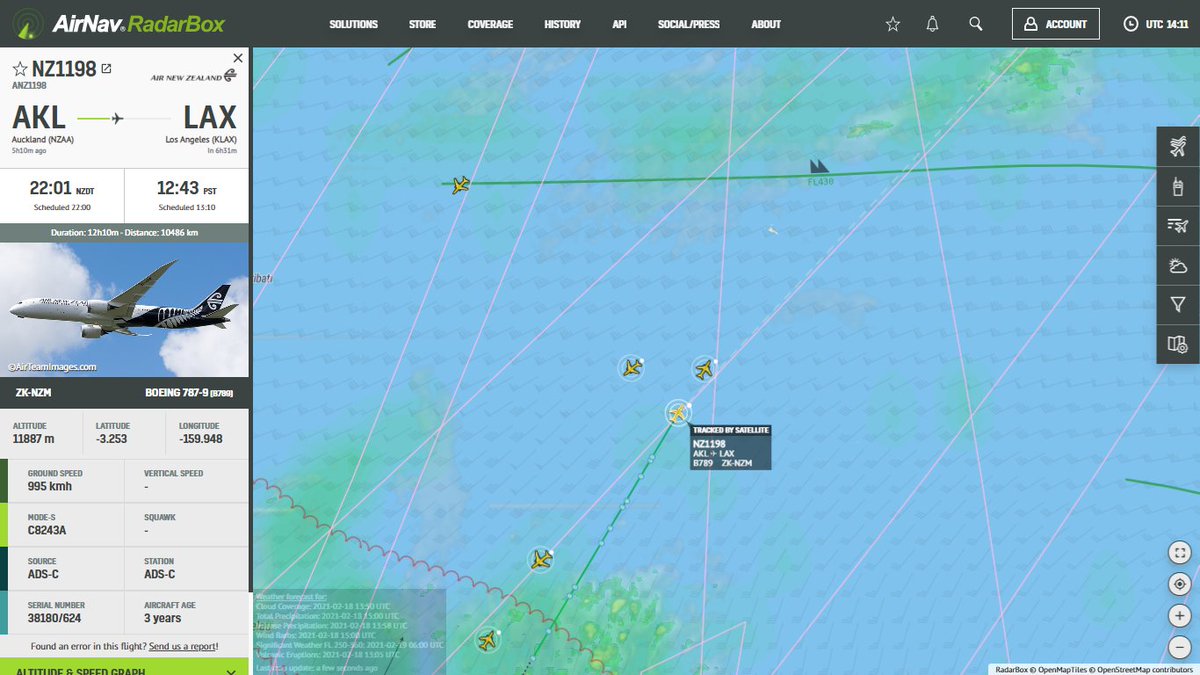Expand the Altitude & Speed Graph section
1200x675 pixels.
tap(124, 673)
